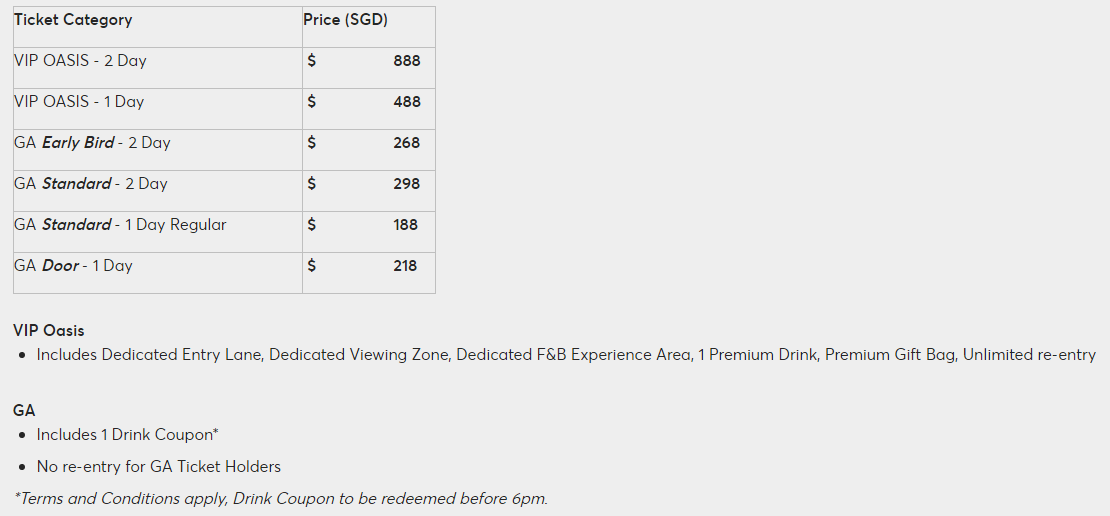Viewport: 1110px width, 516px height.
Task: Select the 268 price value
Action: point(406,143)
